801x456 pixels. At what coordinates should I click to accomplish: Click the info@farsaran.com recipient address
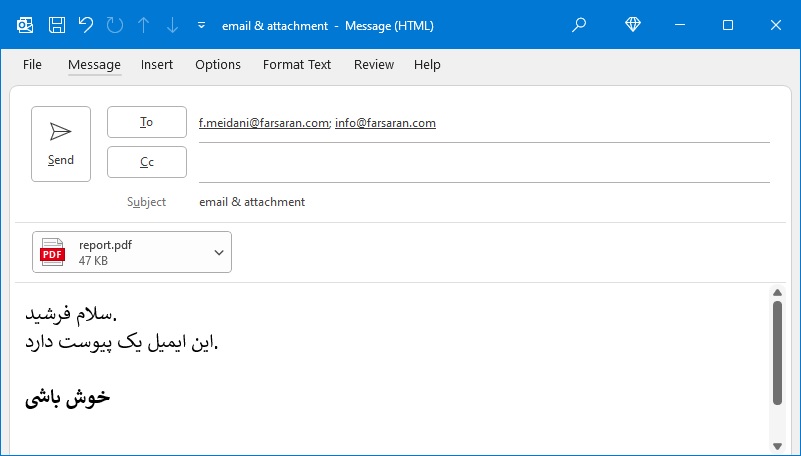point(385,123)
